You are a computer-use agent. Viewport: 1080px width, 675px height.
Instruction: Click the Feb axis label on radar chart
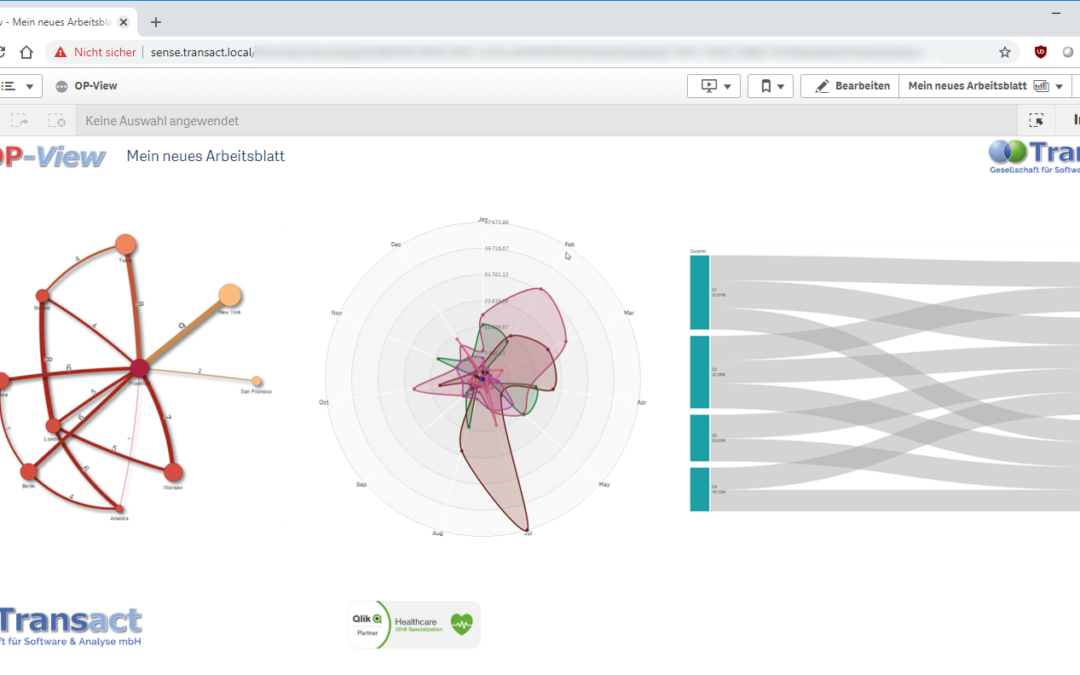570,245
